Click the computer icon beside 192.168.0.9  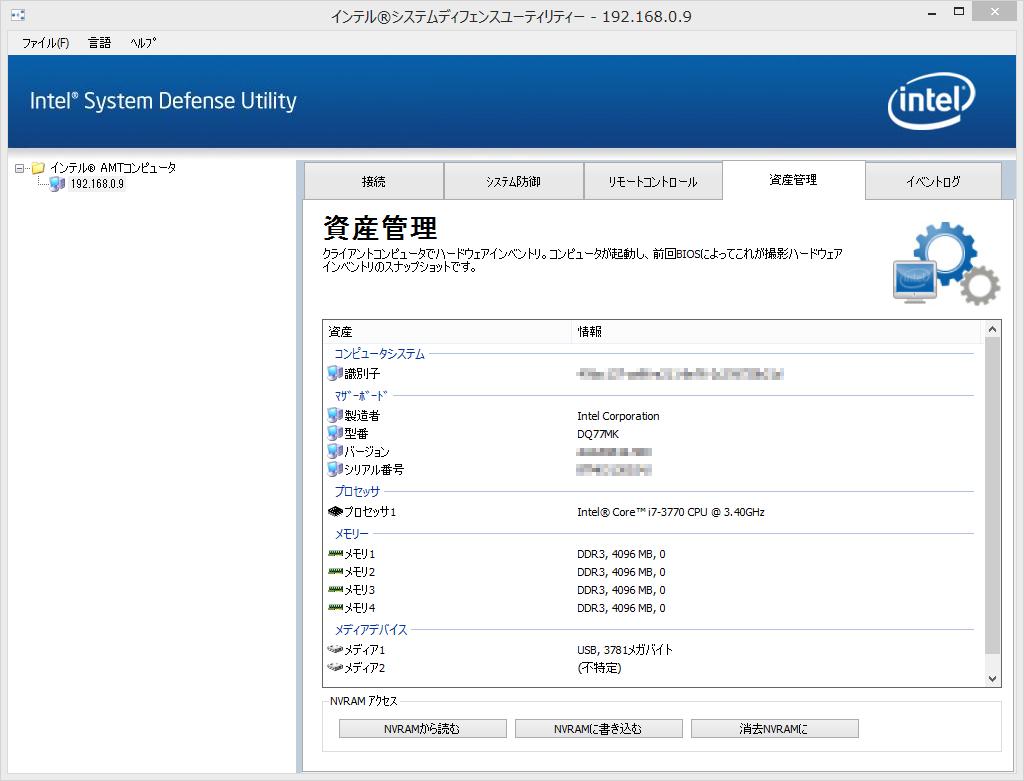point(57,184)
